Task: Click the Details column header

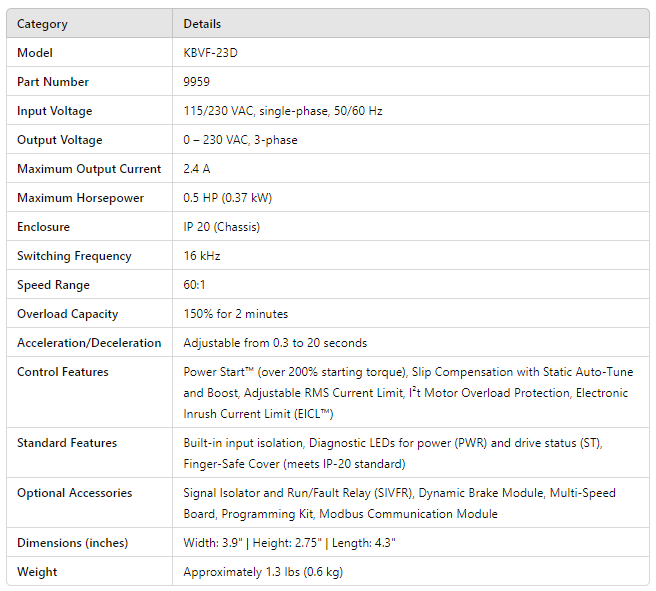Action: (x=202, y=24)
